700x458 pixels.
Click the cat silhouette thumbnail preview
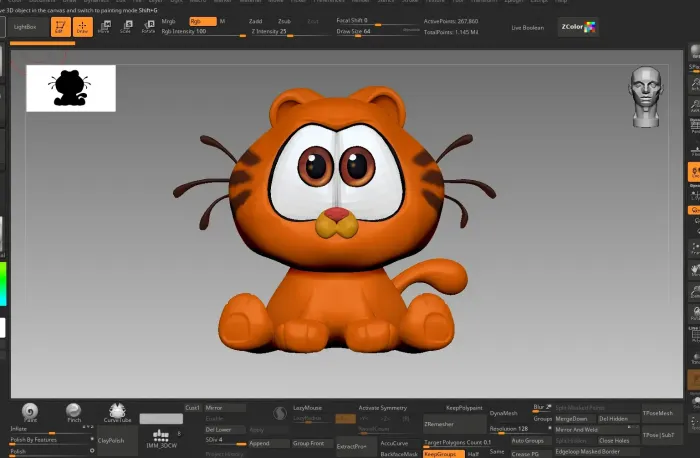(x=71, y=88)
